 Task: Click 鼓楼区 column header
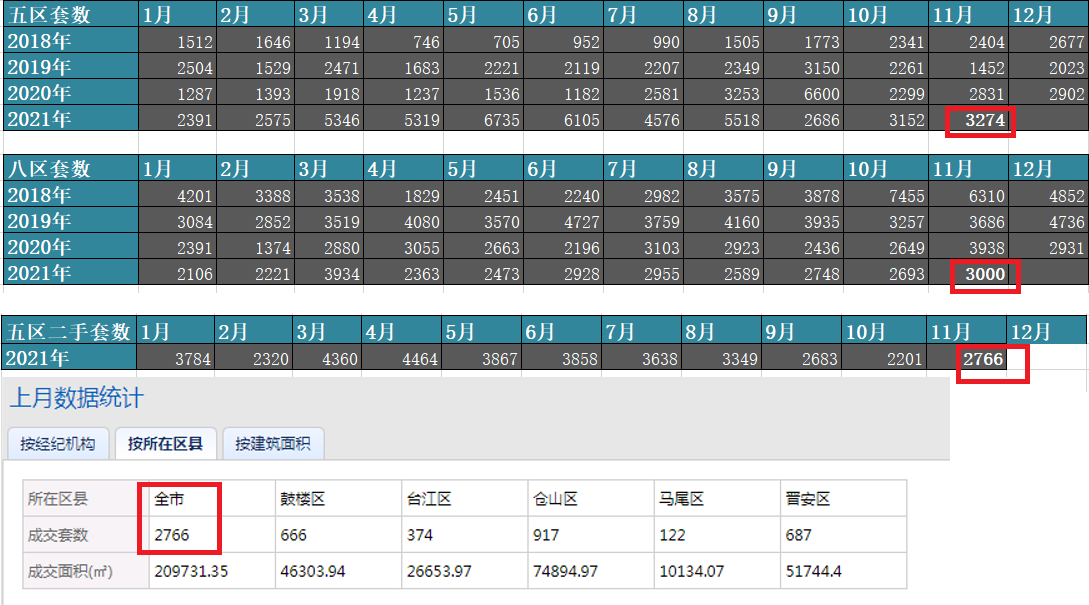point(303,499)
